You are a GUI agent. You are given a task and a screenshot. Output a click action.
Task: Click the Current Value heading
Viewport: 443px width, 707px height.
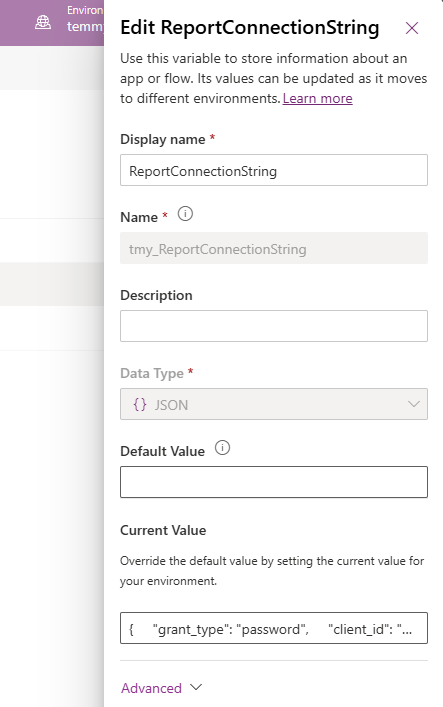pyautogui.click(x=163, y=530)
